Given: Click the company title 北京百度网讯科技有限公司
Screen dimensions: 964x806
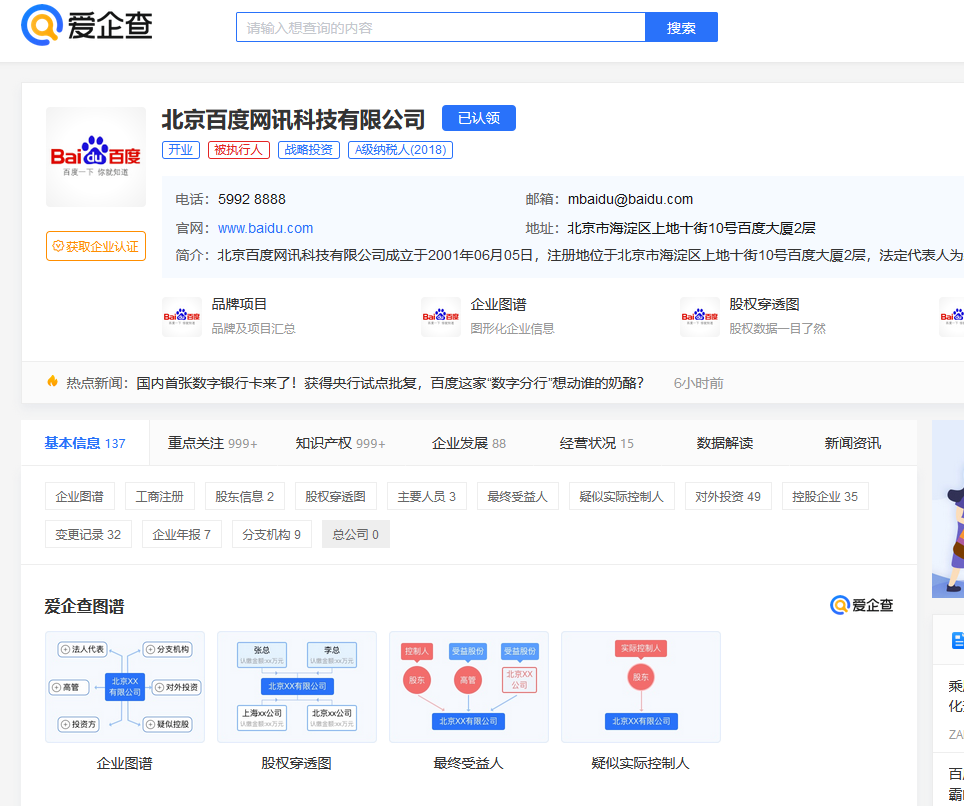Looking at the screenshot, I should [293, 119].
